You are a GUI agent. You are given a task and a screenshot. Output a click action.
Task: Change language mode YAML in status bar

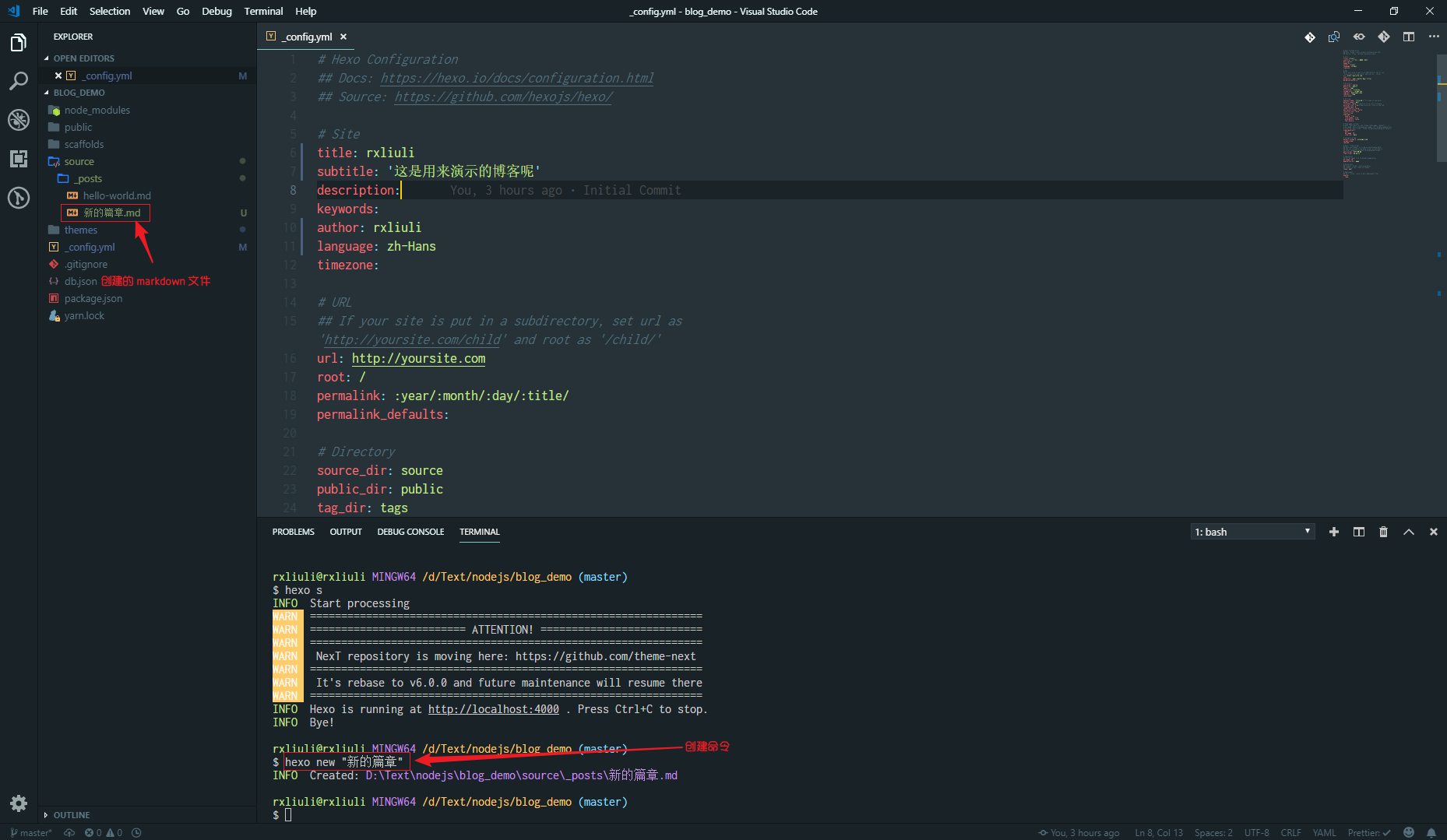point(1324,832)
